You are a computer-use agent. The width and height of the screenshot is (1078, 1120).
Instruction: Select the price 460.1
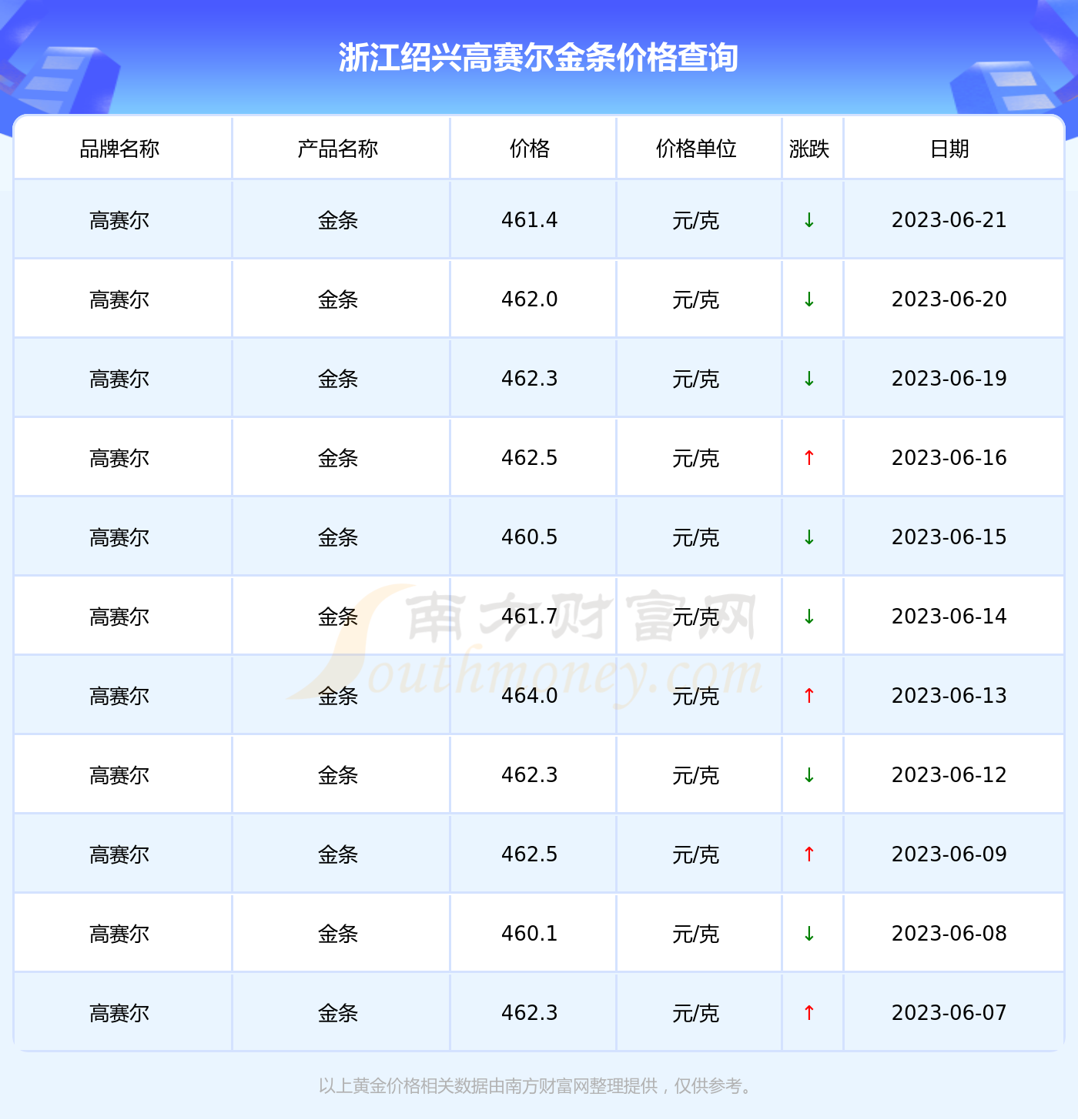[530, 934]
